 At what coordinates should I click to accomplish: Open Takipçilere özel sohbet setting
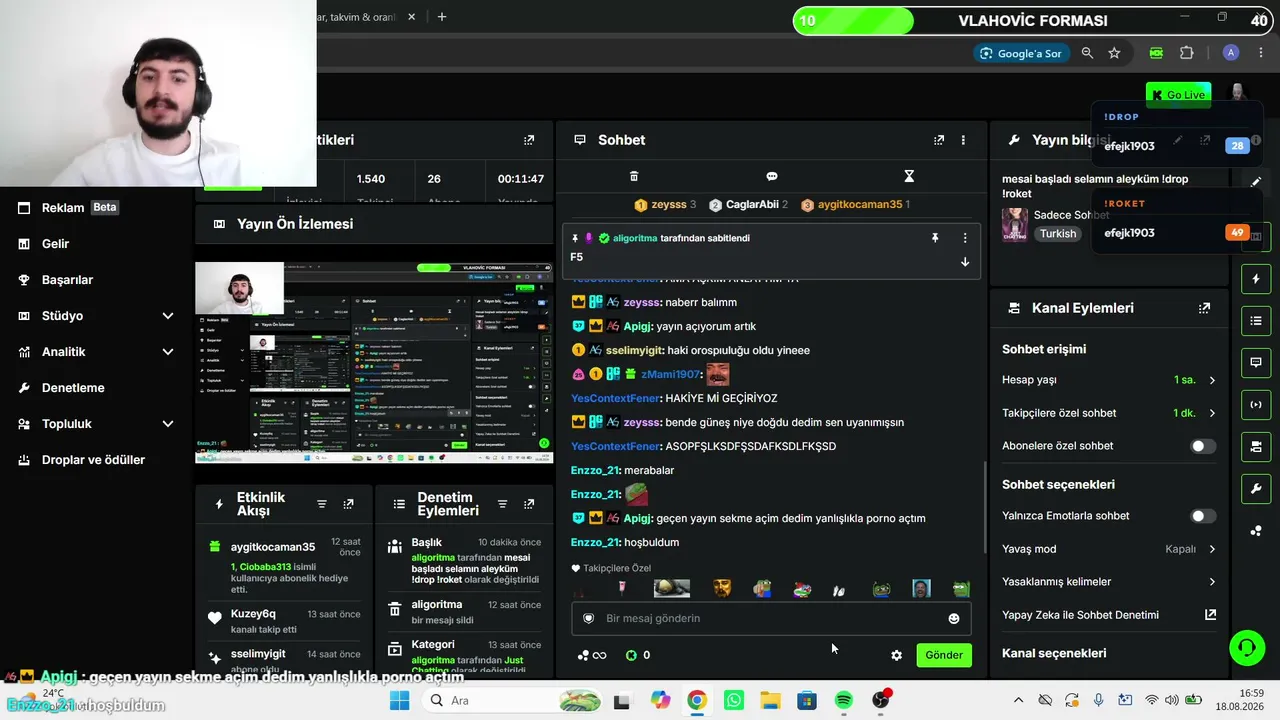pos(1110,413)
